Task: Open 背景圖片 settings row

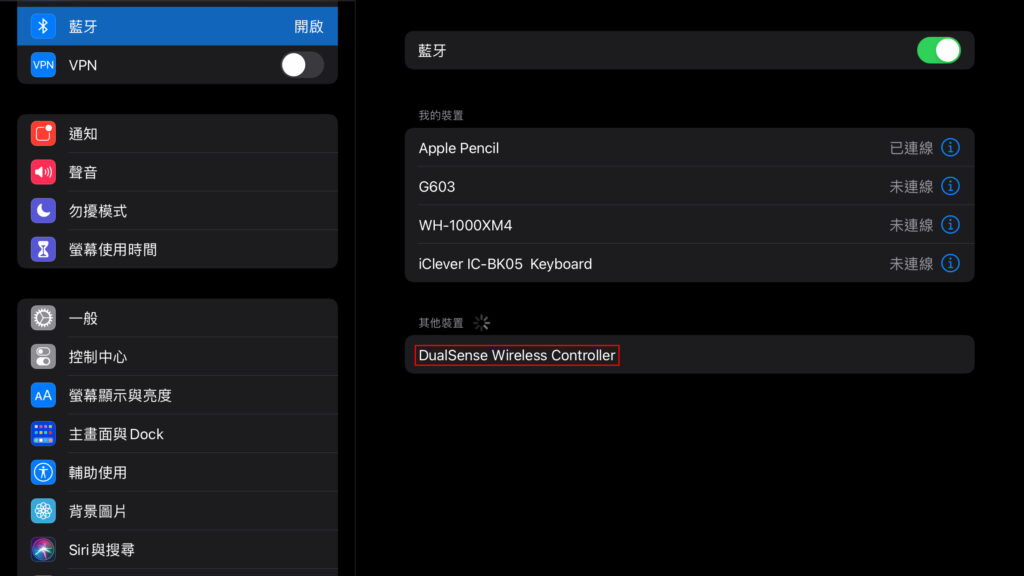Action: tap(178, 511)
